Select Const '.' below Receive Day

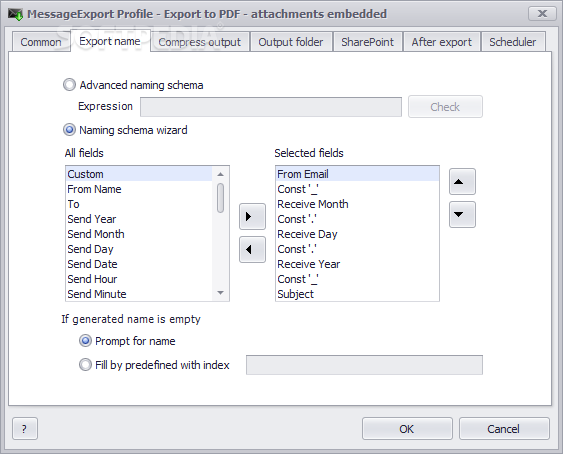pos(357,249)
